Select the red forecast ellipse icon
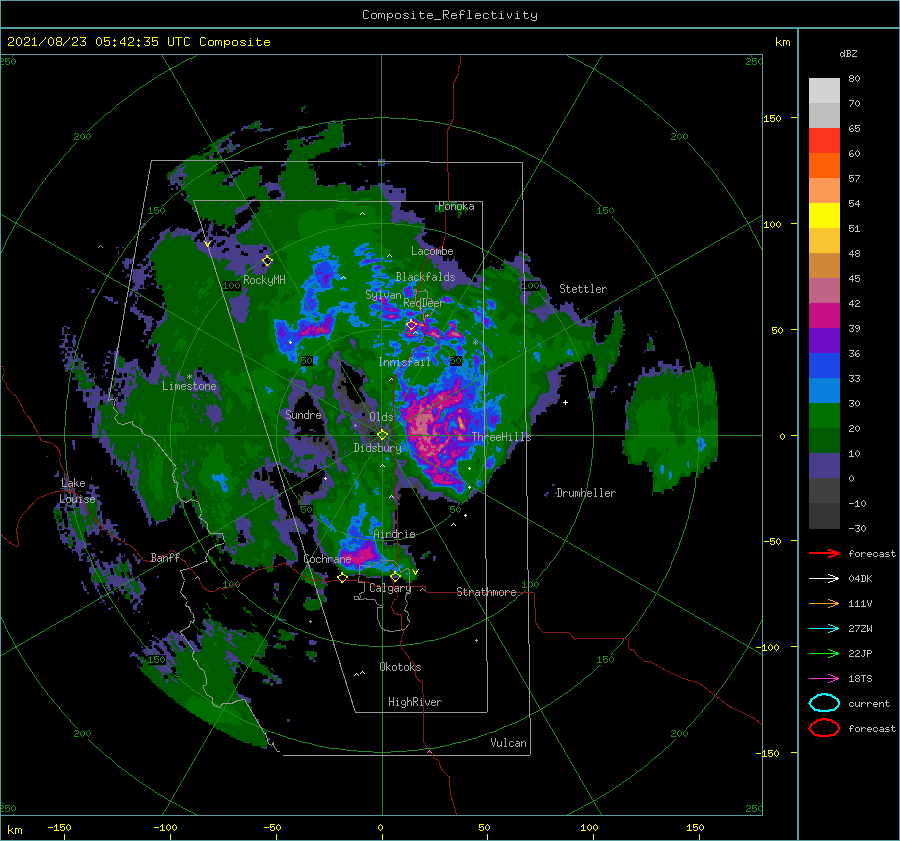 click(824, 728)
